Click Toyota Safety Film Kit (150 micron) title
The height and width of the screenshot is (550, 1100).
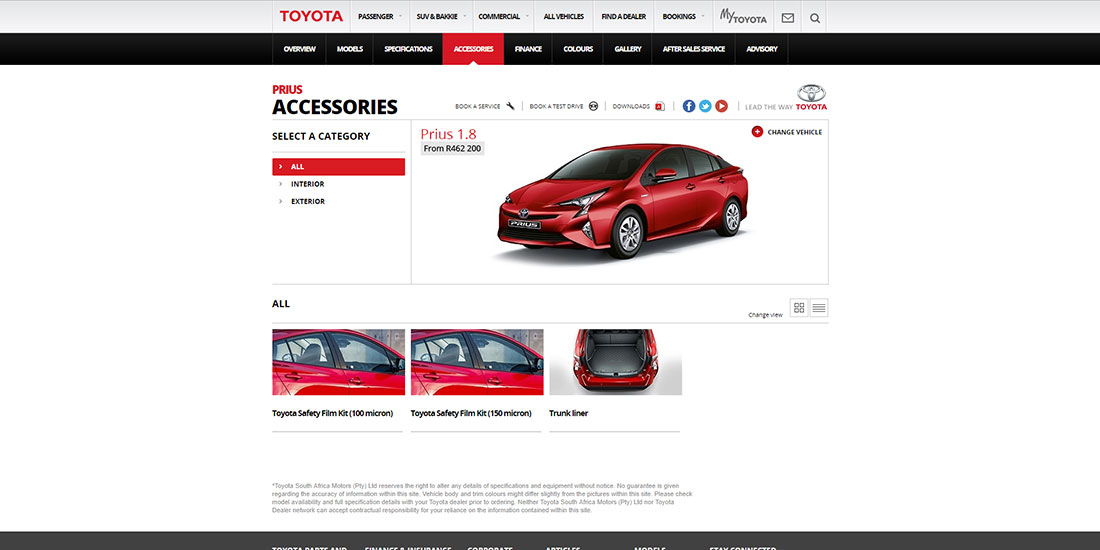tap(471, 413)
